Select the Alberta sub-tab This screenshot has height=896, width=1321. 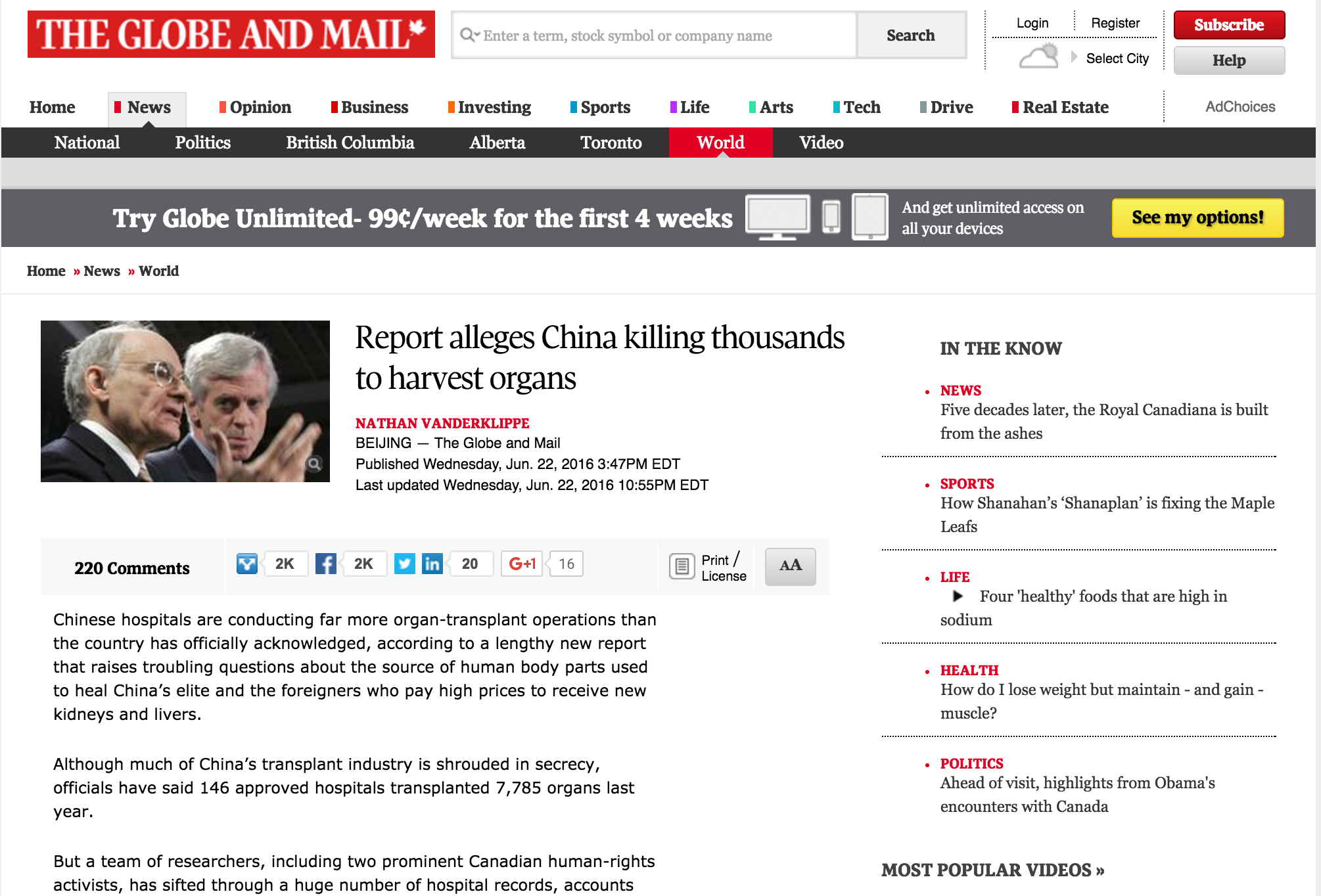pyautogui.click(x=497, y=143)
